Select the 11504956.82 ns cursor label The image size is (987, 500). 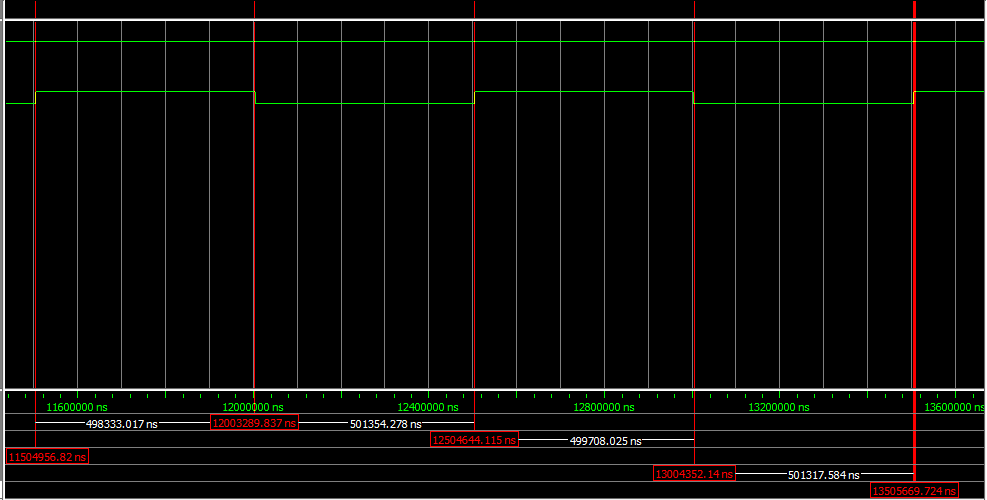point(46,457)
